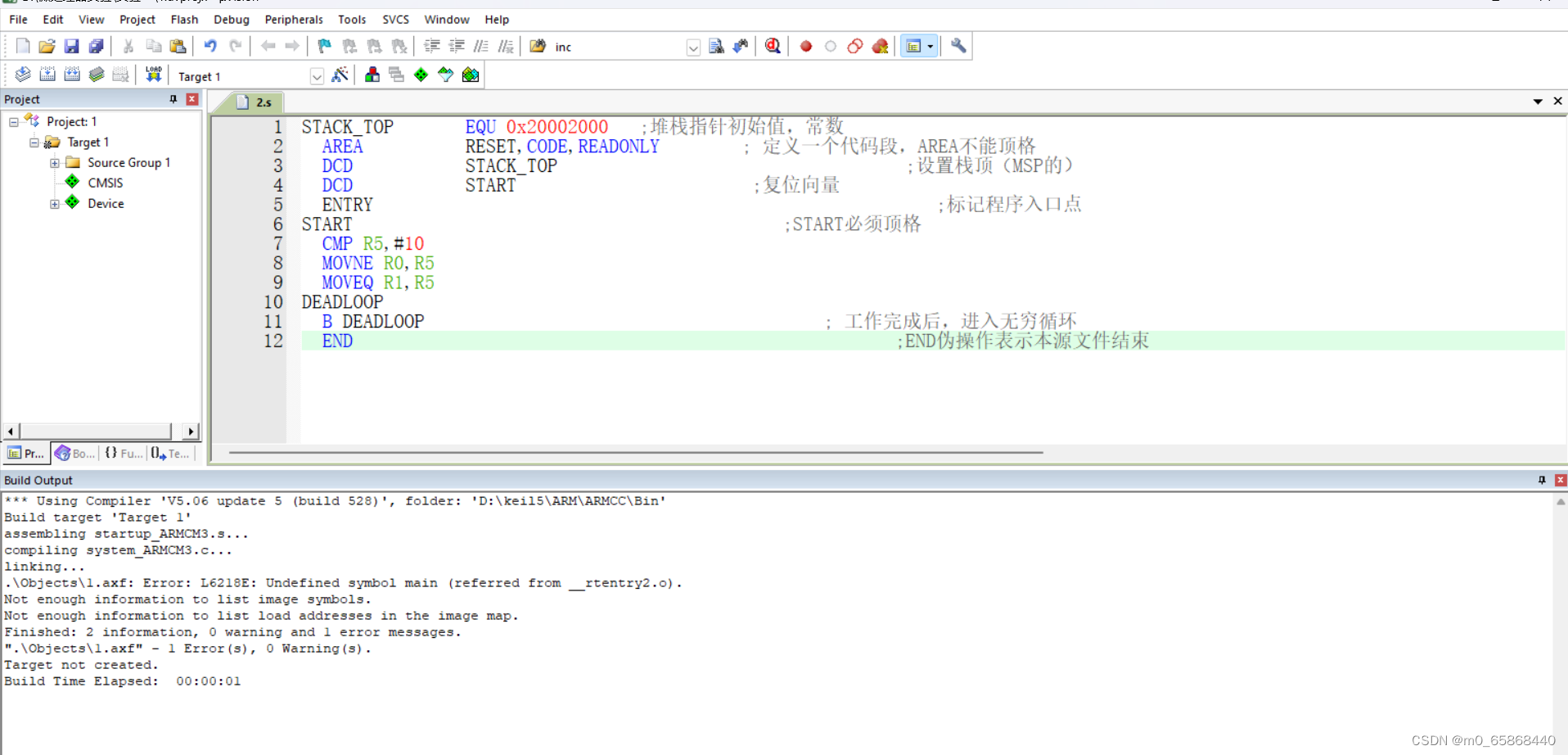The image size is (1568, 755).
Task: Insert a breakpoint with the red dot icon
Action: [805, 46]
